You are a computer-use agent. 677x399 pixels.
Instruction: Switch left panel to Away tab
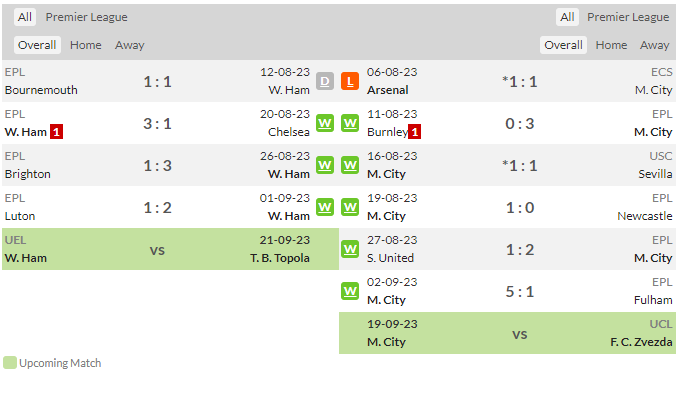[x=130, y=45]
